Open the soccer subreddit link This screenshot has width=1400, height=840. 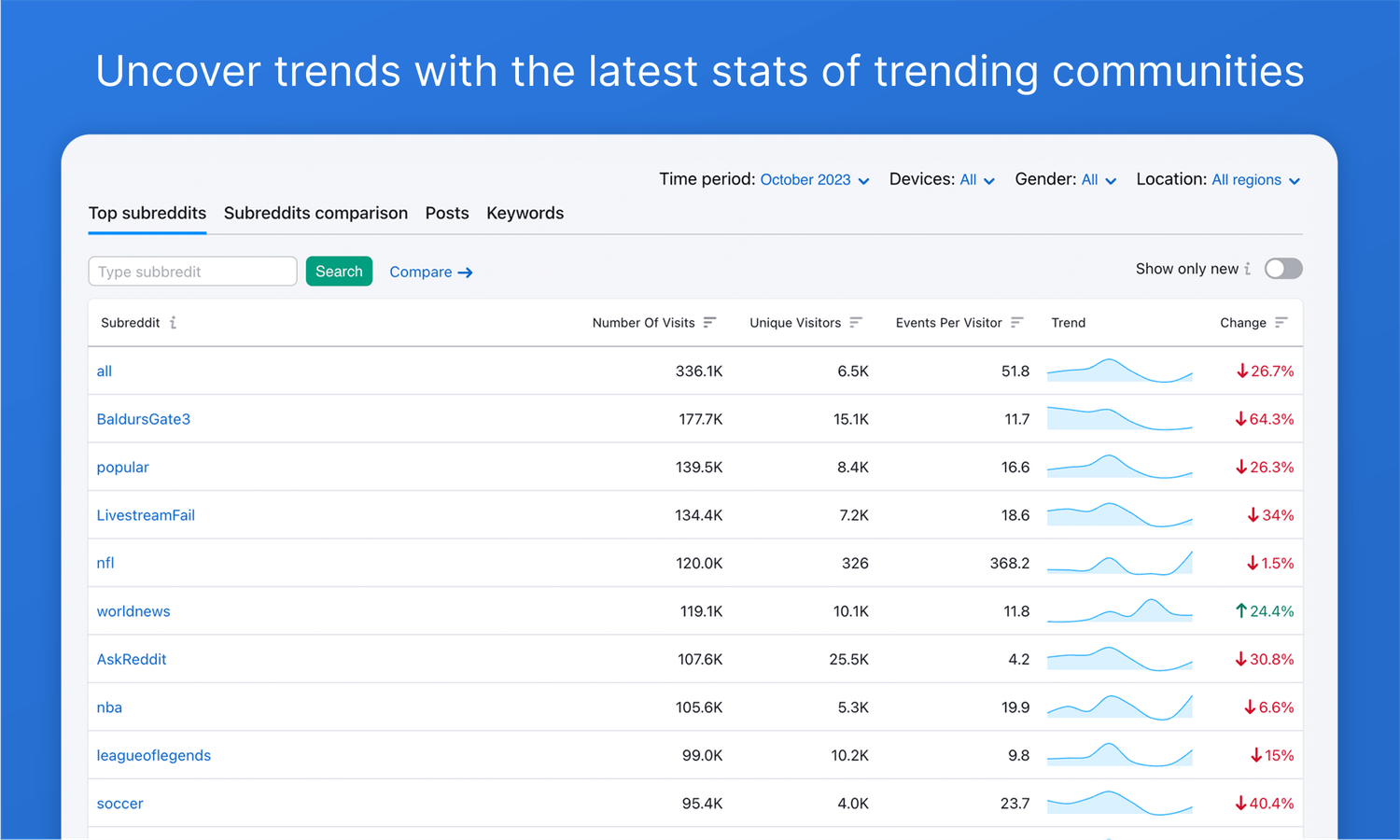[120, 804]
